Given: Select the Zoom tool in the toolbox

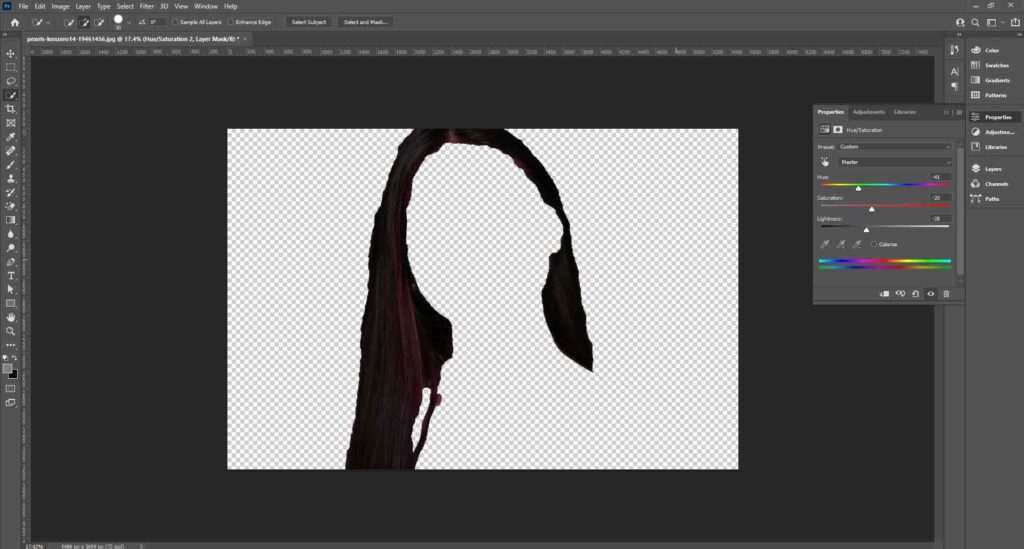Looking at the screenshot, I should [x=10, y=331].
